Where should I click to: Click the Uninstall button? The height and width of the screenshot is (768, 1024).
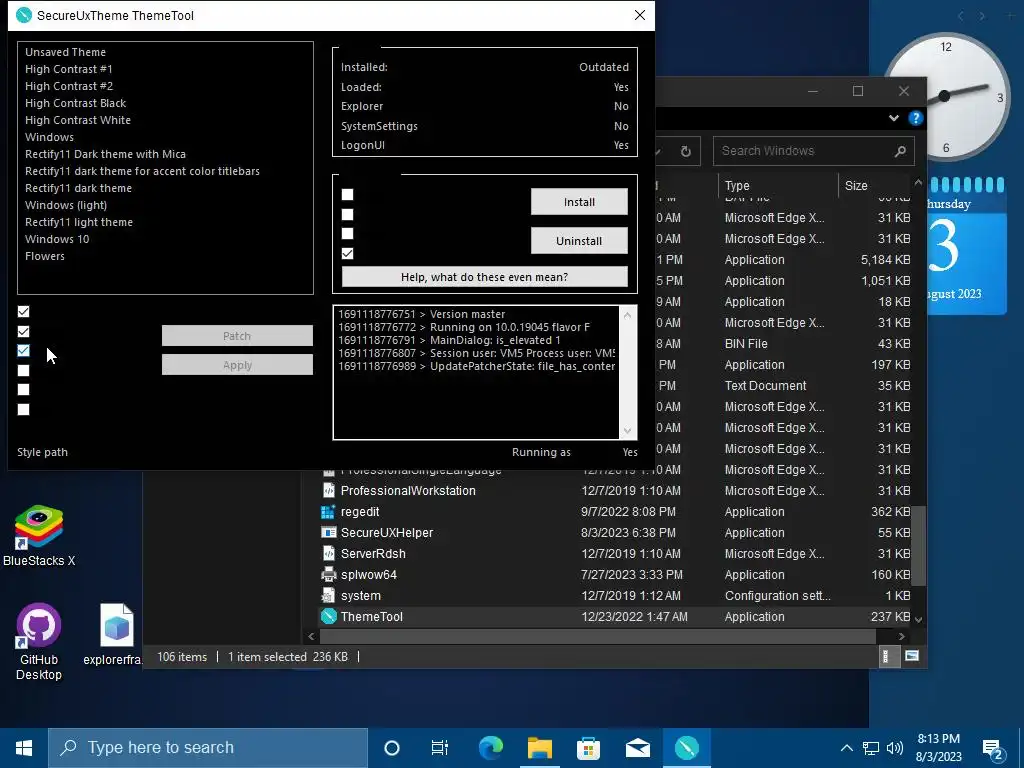point(579,241)
